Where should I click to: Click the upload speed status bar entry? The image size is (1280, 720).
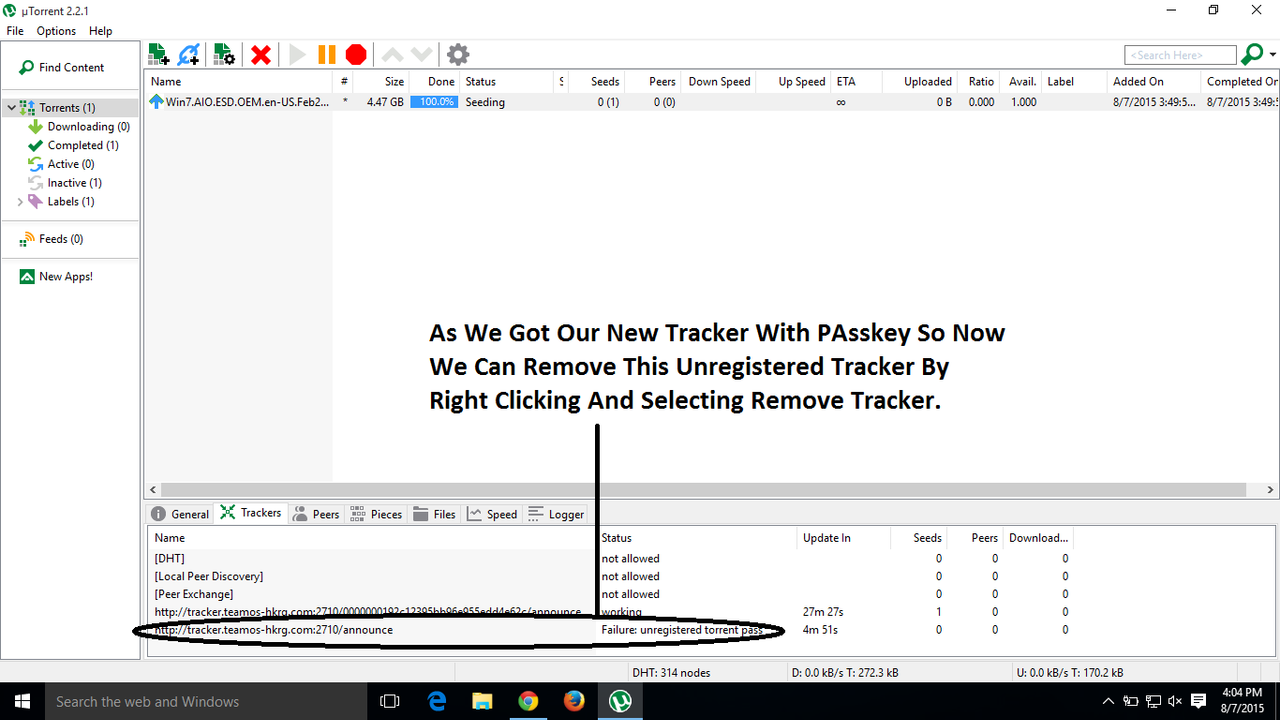1069,672
